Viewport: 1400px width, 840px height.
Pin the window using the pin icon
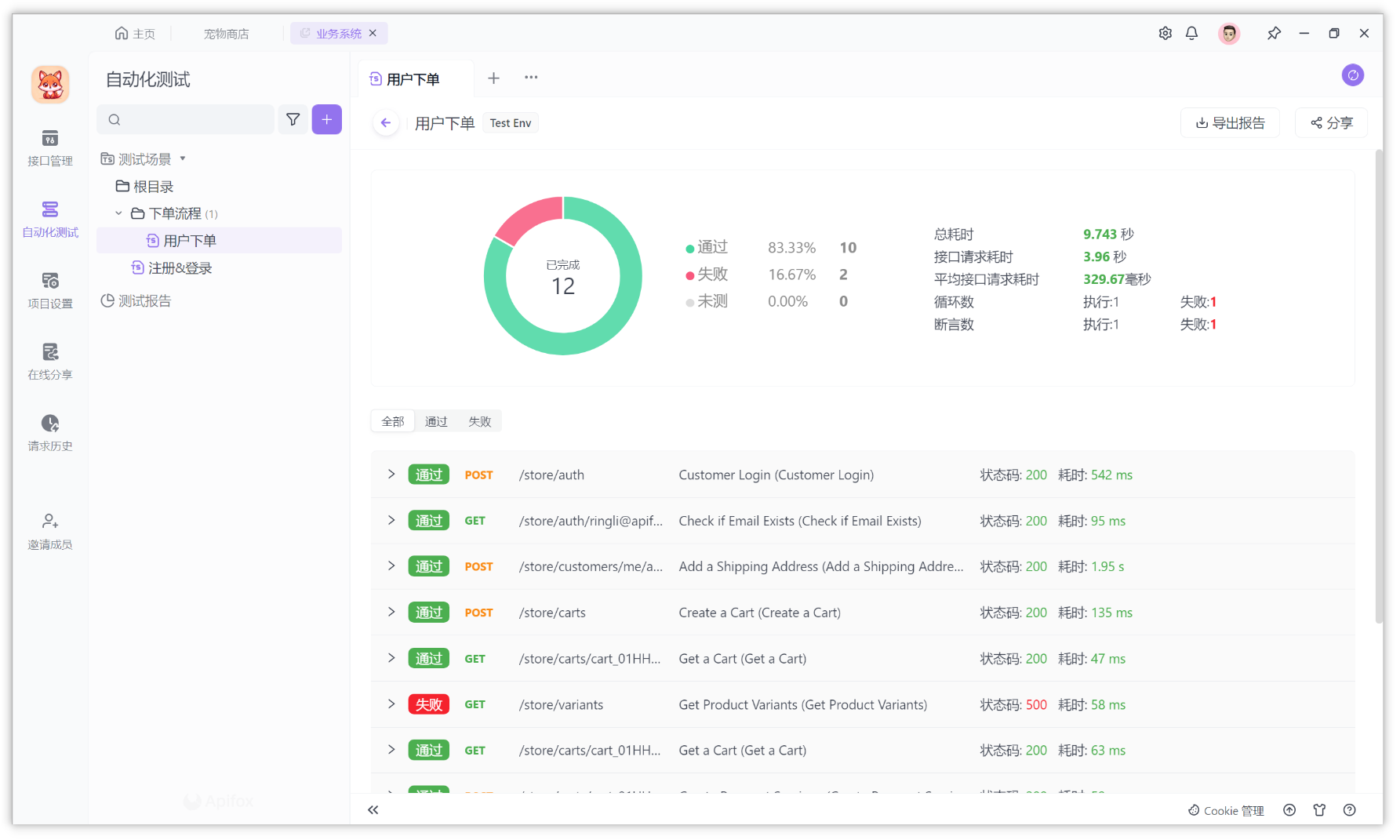pos(1274,33)
